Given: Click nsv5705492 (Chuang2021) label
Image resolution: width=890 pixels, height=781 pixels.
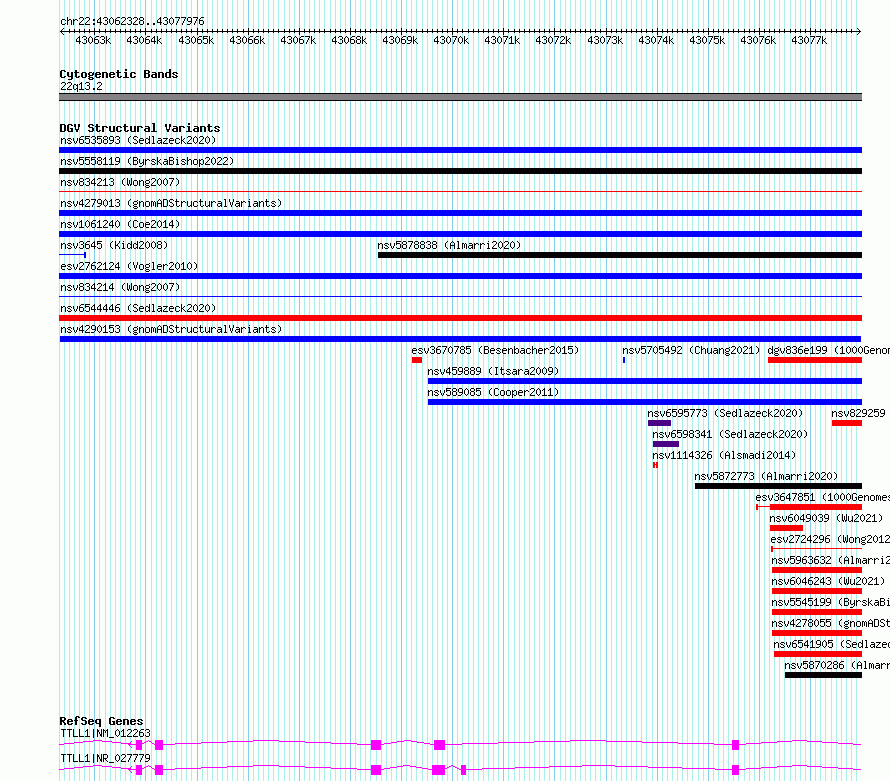Looking at the screenshot, I should [x=691, y=350].
